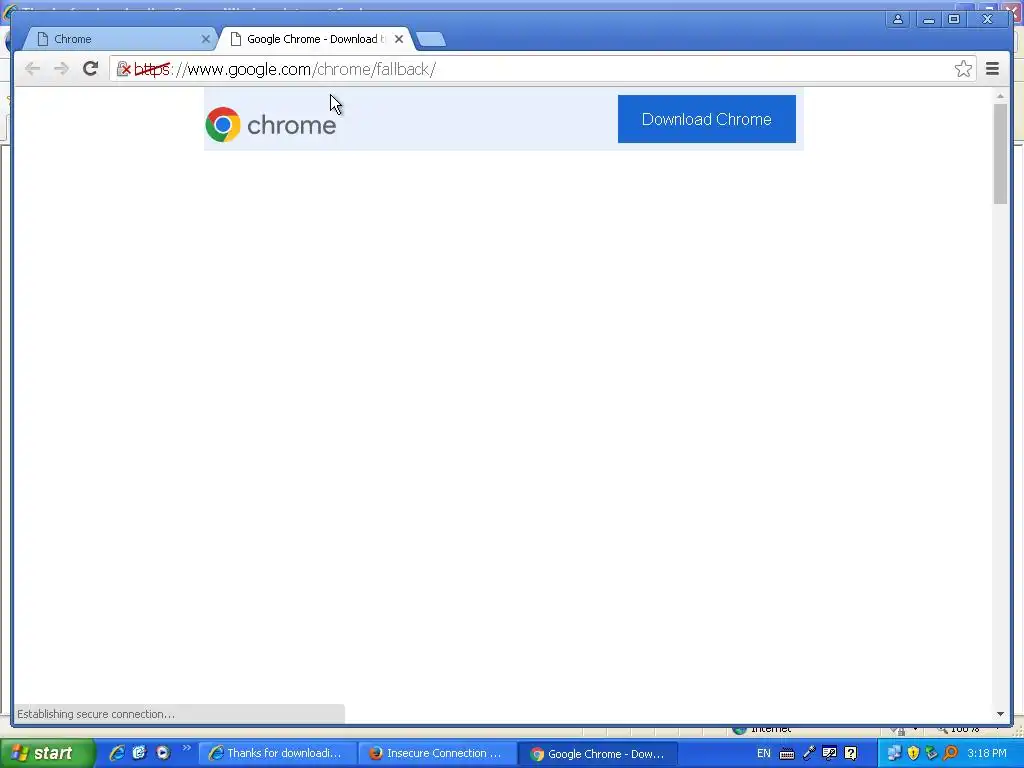This screenshot has width=1024, height=768.
Task: Click the broken padlock security icon
Action: pyautogui.click(x=123, y=69)
